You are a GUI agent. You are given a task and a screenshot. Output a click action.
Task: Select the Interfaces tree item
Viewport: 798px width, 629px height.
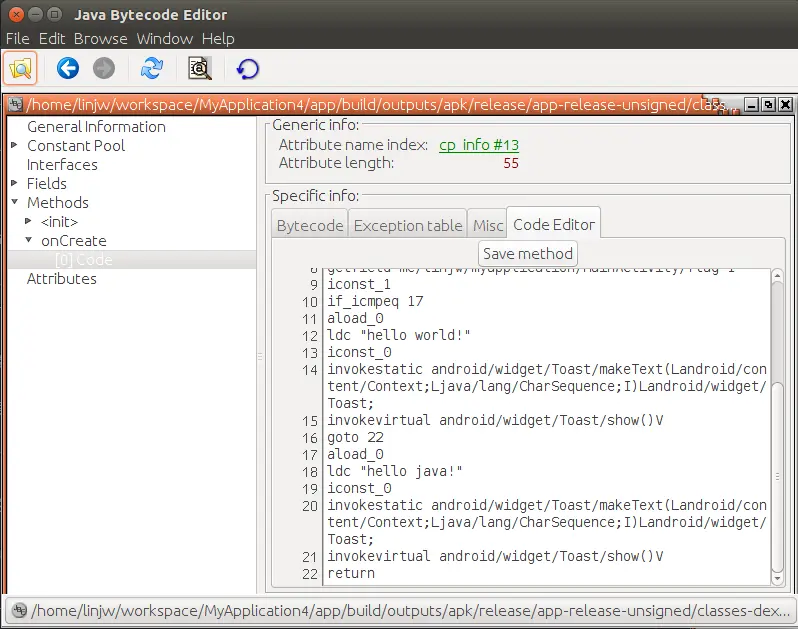(x=62, y=164)
